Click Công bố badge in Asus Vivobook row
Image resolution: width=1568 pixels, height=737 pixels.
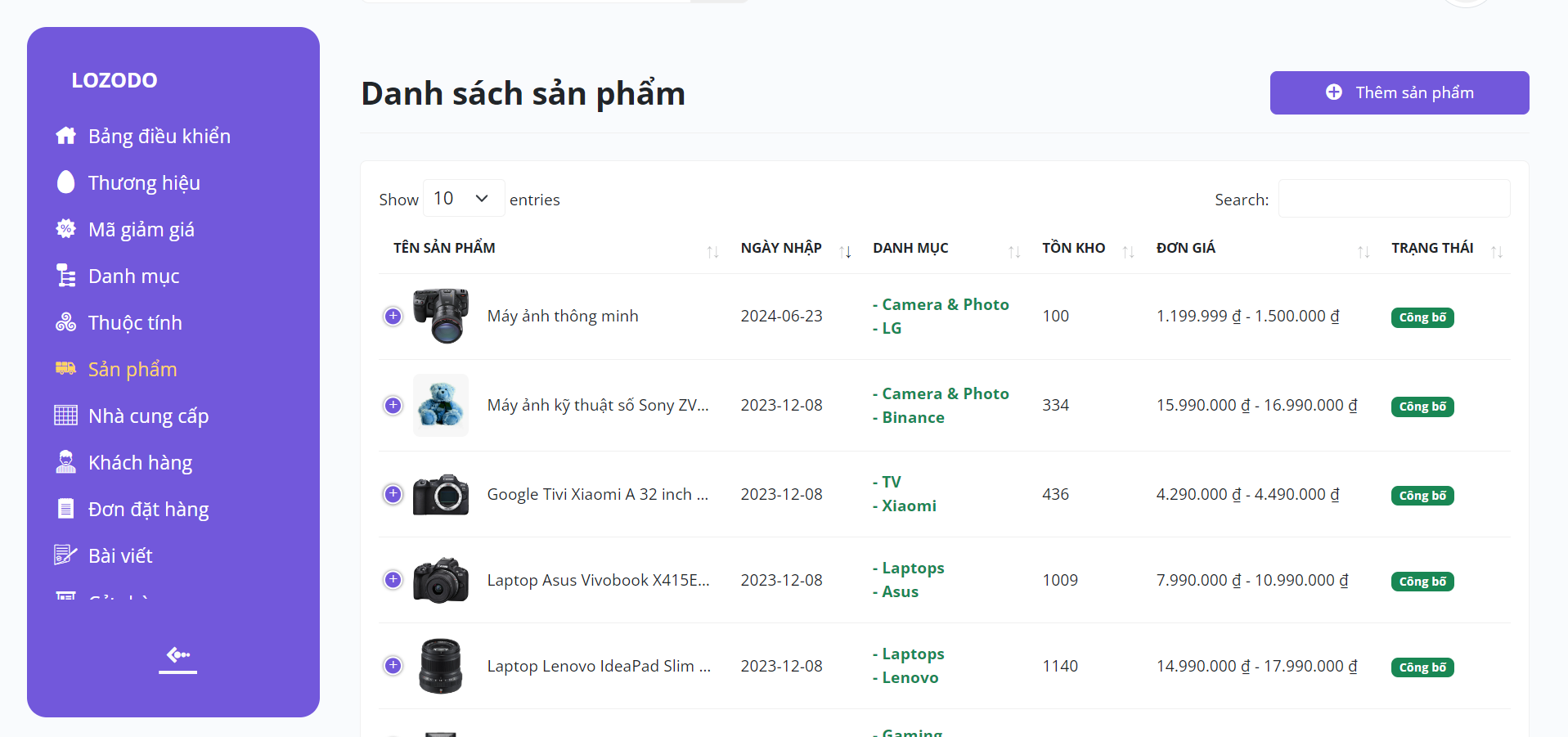[x=1422, y=582]
